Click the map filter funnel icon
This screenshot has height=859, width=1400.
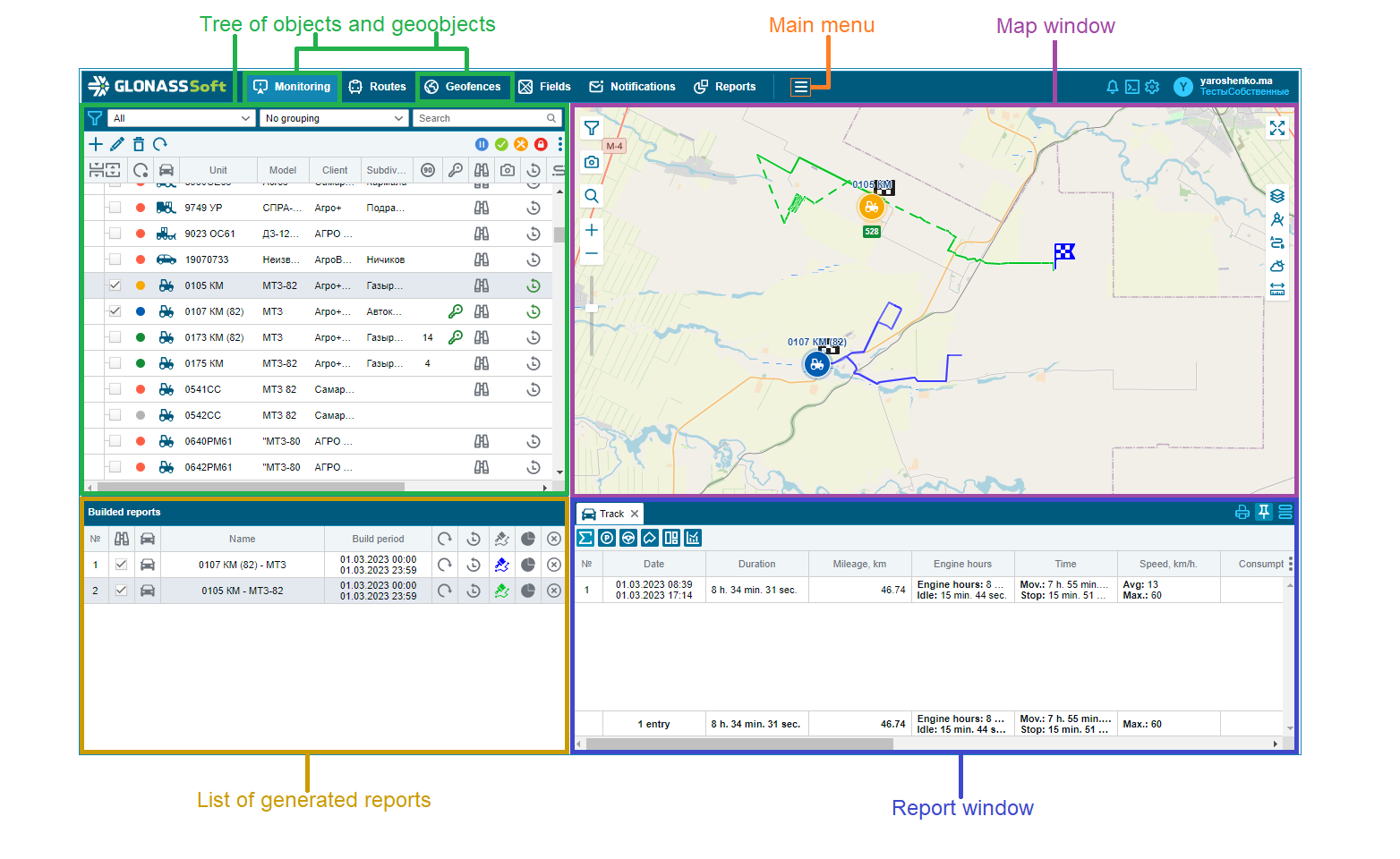click(x=592, y=129)
